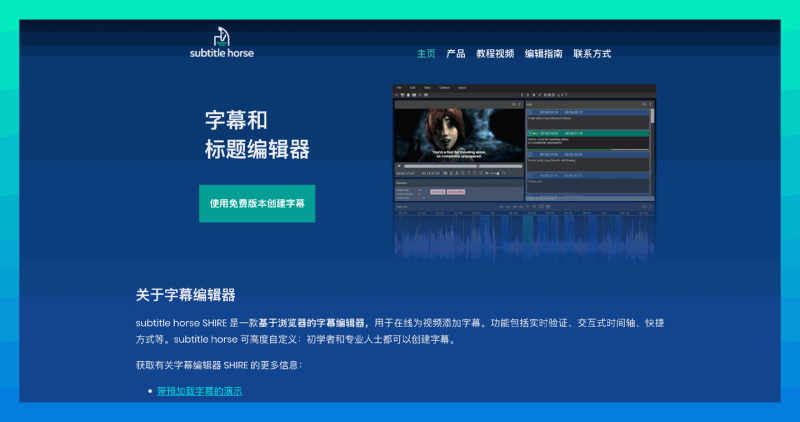
Task: Open the 编辑指南 navigation item
Action: point(543,54)
